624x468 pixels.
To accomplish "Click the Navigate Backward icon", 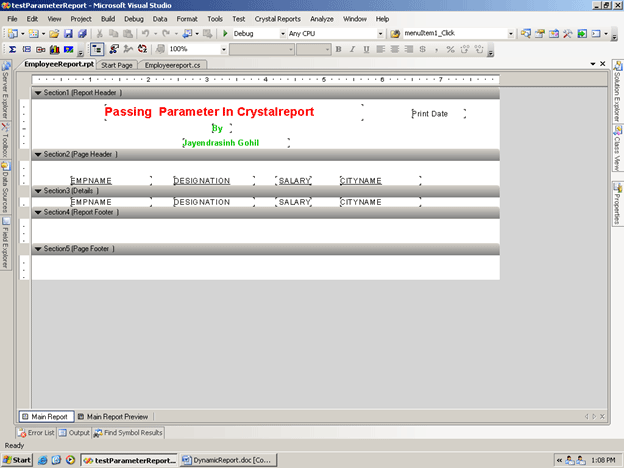I will pyautogui.click(x=187, y=34).
